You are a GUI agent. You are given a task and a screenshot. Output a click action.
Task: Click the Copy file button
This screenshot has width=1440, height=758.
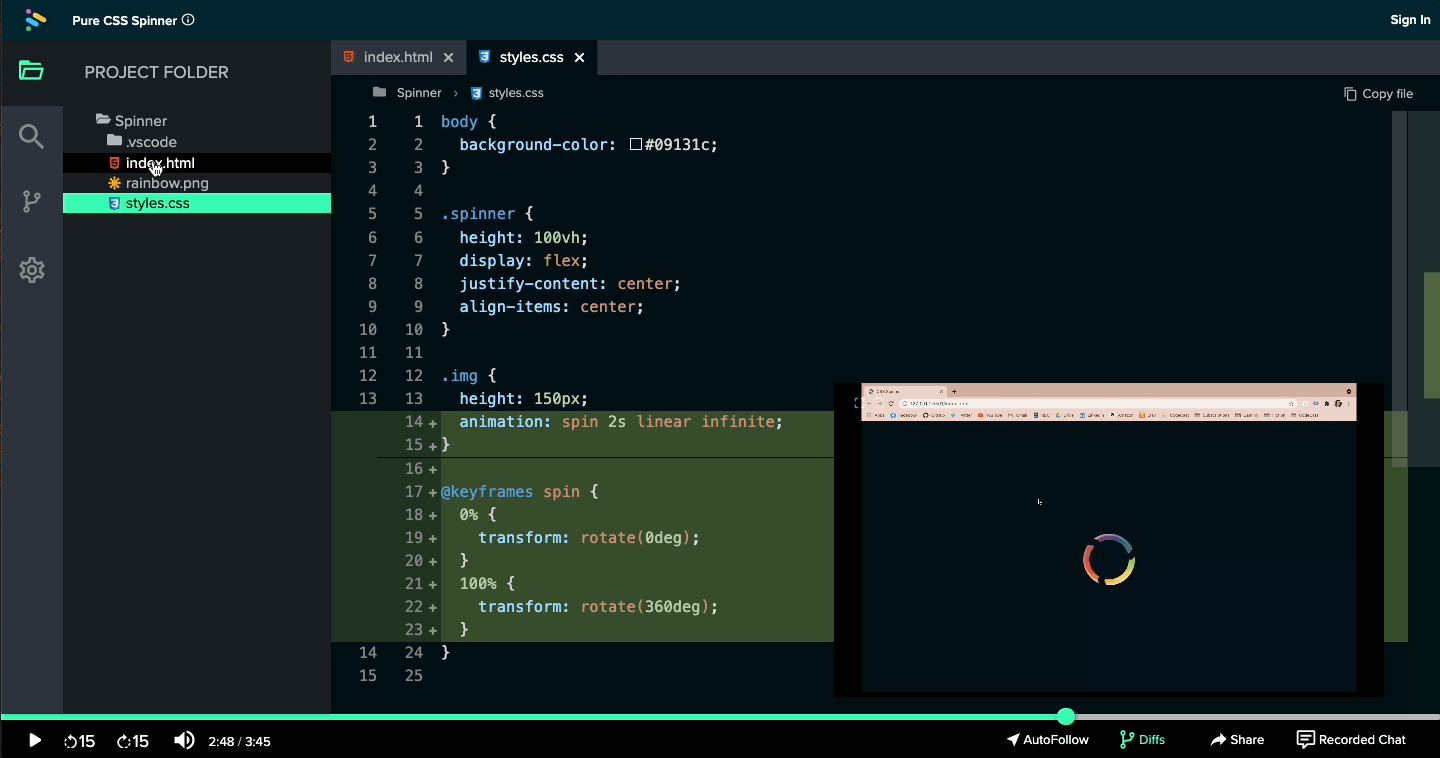(1378, 93)
